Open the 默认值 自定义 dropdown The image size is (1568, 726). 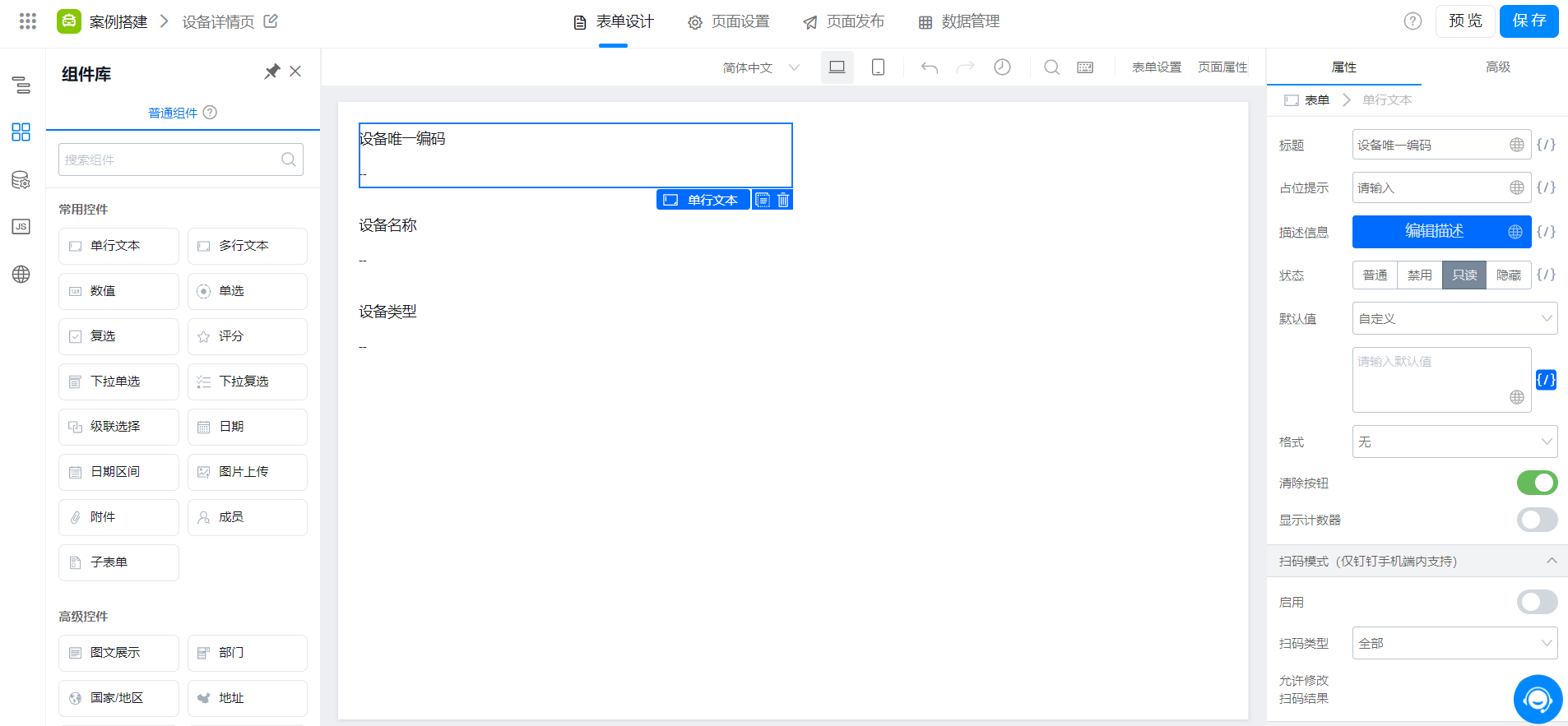click(1454, 318)
